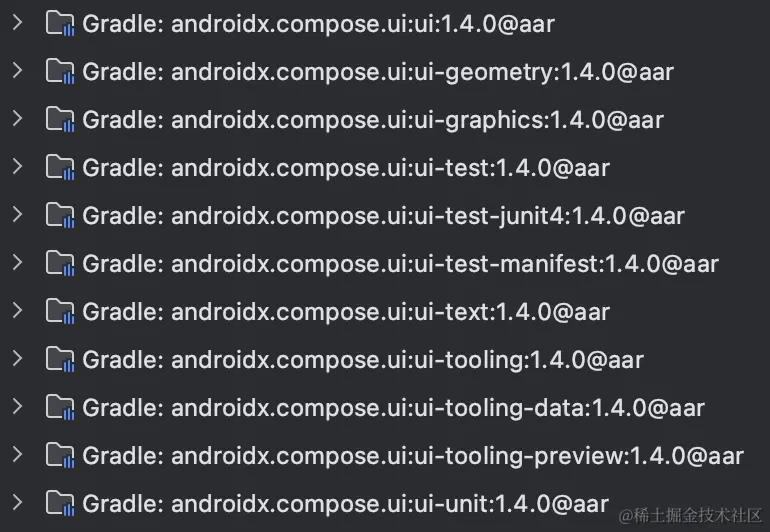
Task: Select the ui-tooling:1.4.0@aar library entry
Action: coord(363,360)
